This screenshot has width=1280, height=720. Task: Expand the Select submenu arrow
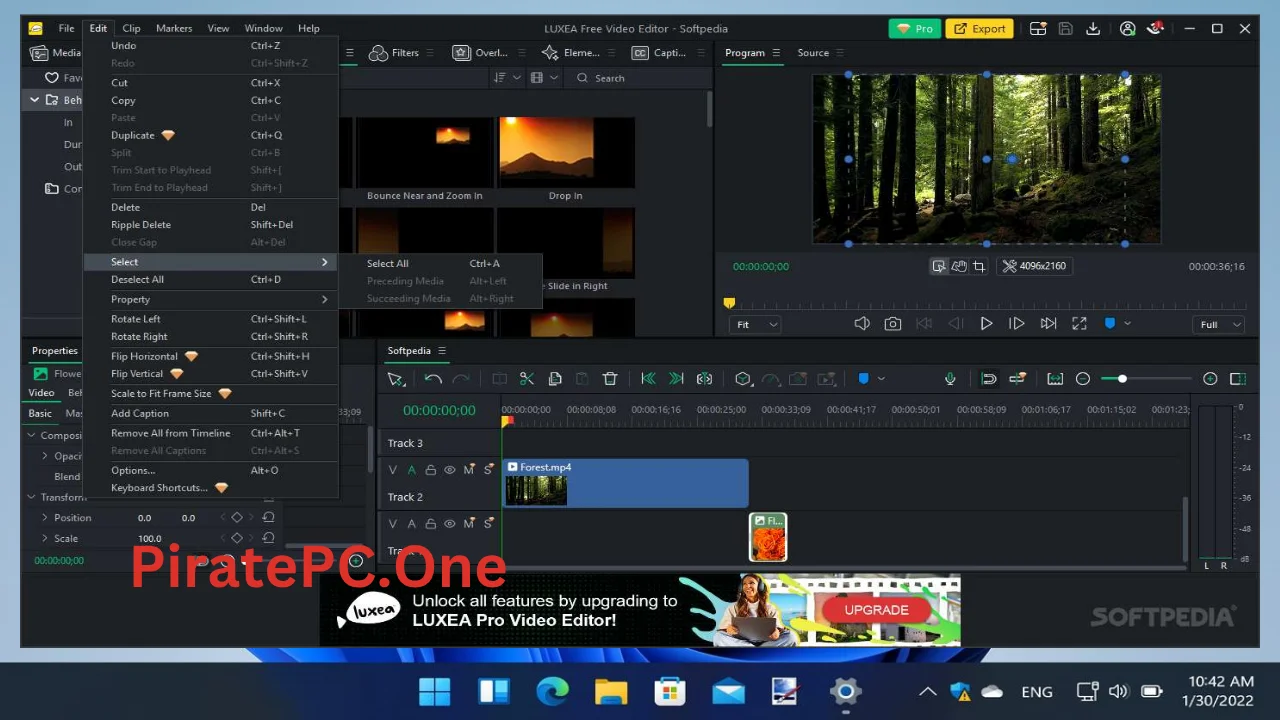(x=324, y=262)
